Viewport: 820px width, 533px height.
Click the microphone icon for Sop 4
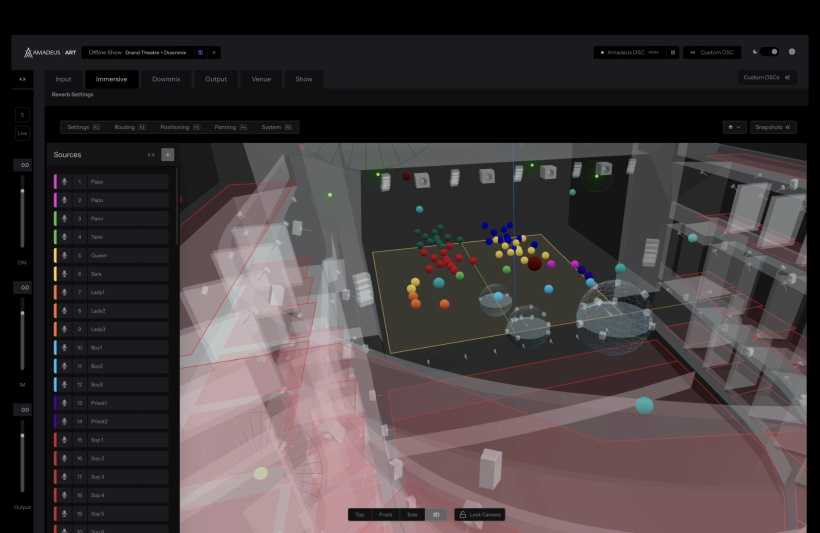pyautogui.click(x=64, y=495)
